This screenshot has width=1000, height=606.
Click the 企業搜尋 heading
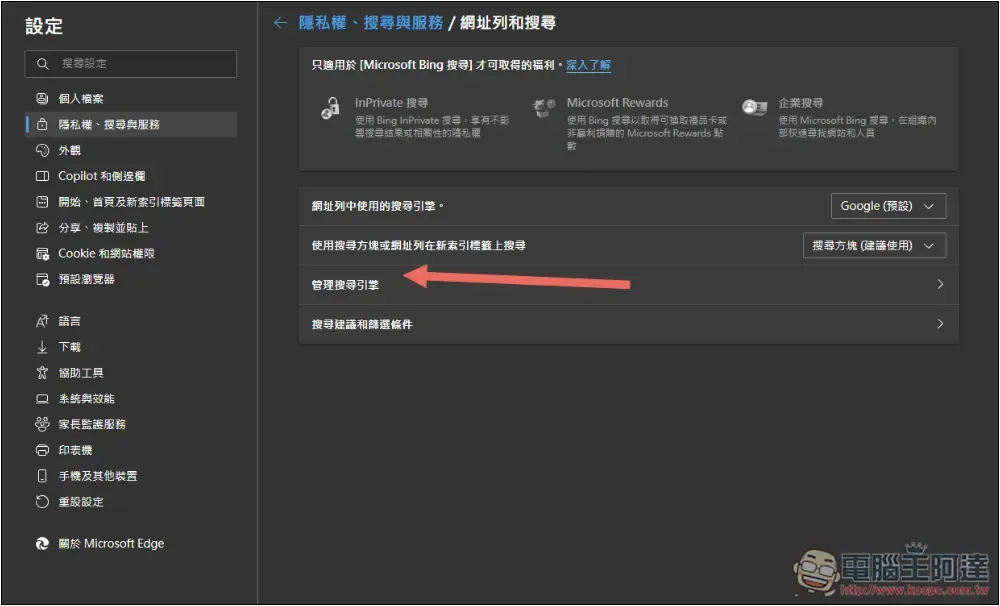(x=800, y=103)
